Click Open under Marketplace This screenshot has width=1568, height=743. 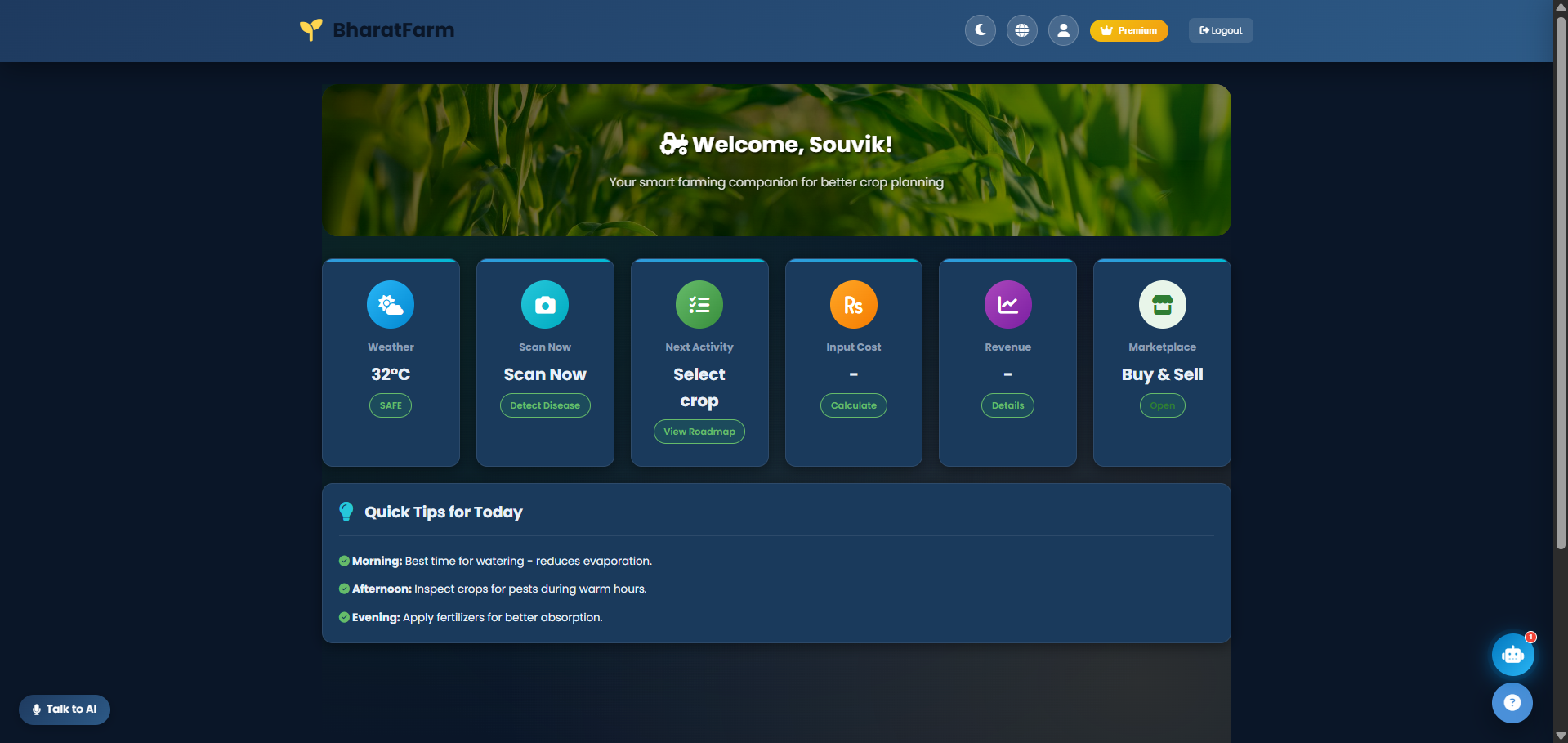pyautogui.click(x=1162, y=405)
